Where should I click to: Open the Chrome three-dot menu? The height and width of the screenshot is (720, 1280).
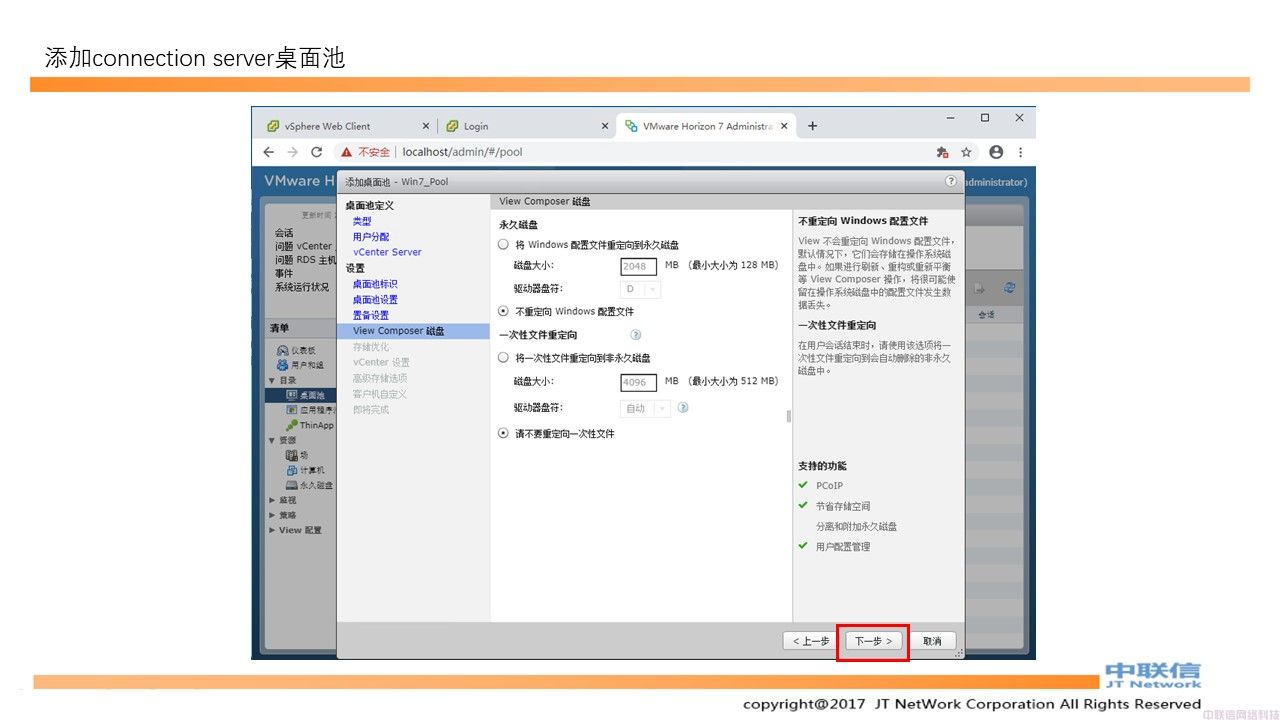click(1020, 152)
